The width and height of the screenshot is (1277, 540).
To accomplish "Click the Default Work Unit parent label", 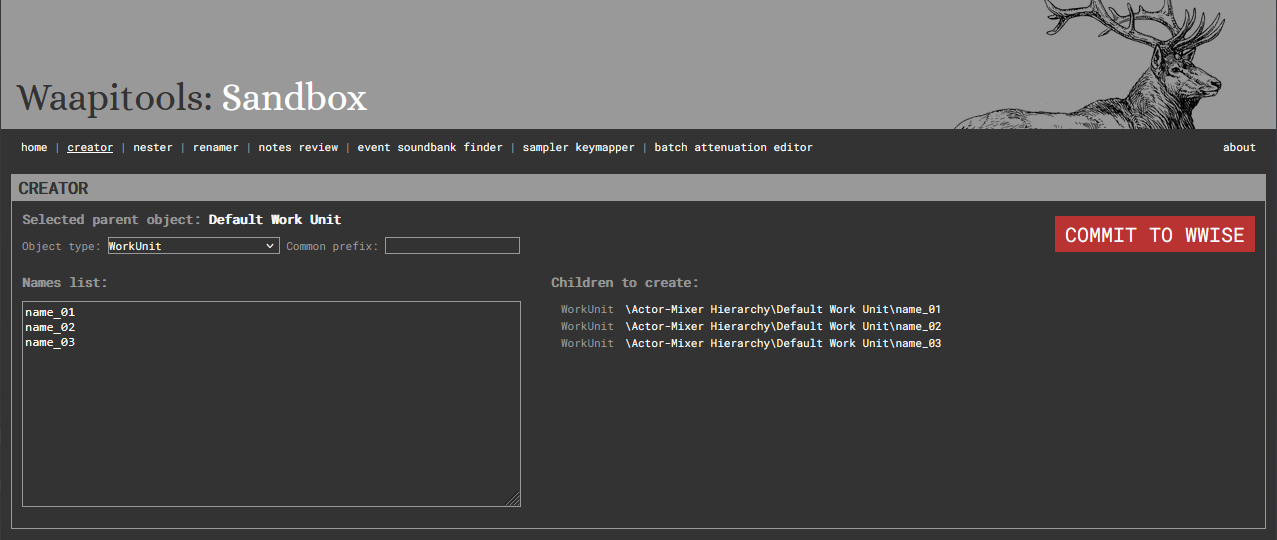I will (x=275, y=220).
